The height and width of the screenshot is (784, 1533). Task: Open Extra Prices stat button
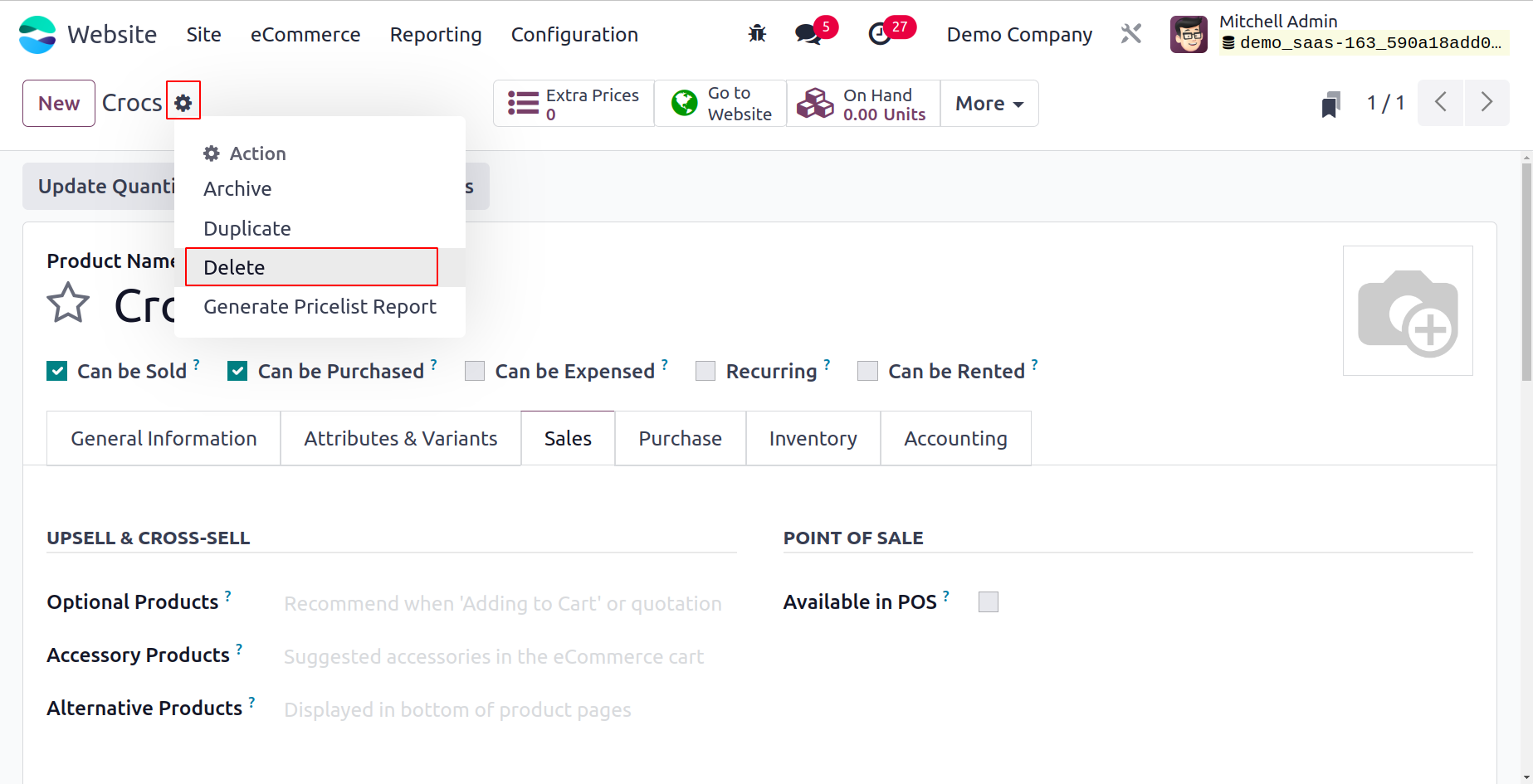click(x=574, y=104)
